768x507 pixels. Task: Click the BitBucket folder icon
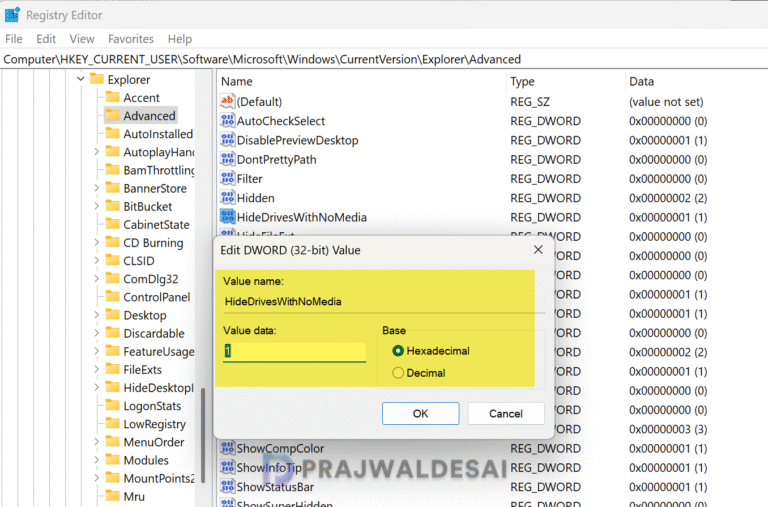coord(113,206)
